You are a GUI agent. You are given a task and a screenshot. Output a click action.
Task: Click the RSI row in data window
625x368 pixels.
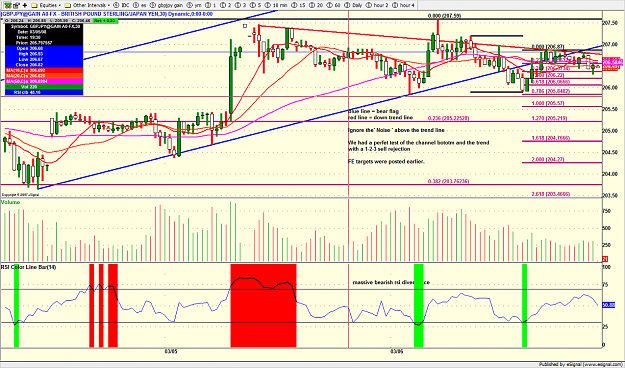coord(44,92)
